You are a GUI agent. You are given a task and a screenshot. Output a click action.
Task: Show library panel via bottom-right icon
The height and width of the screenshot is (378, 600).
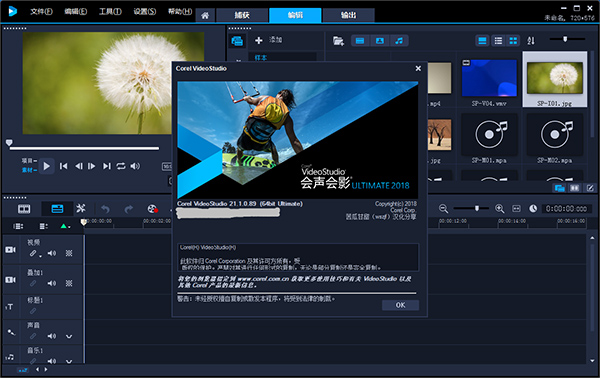pyautogui.click(x=560, y=188)
